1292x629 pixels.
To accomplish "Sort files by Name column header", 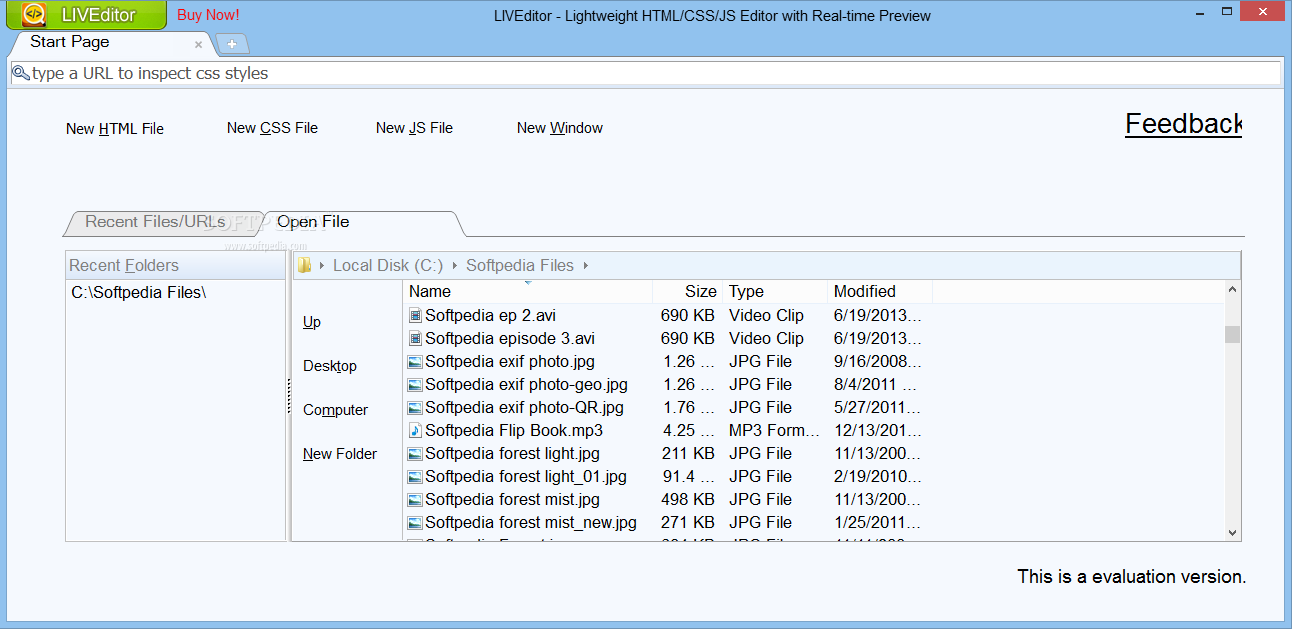I will tap(527, 292).
